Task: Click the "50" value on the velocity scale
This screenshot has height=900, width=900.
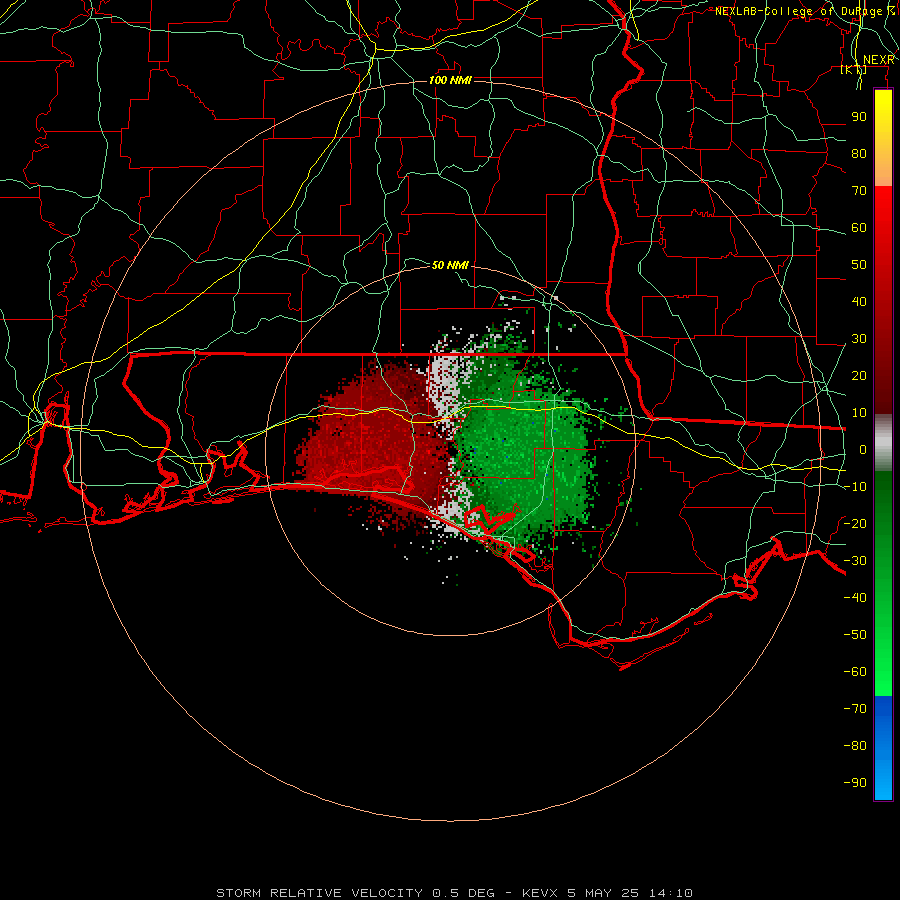Action: coord(859,265)
